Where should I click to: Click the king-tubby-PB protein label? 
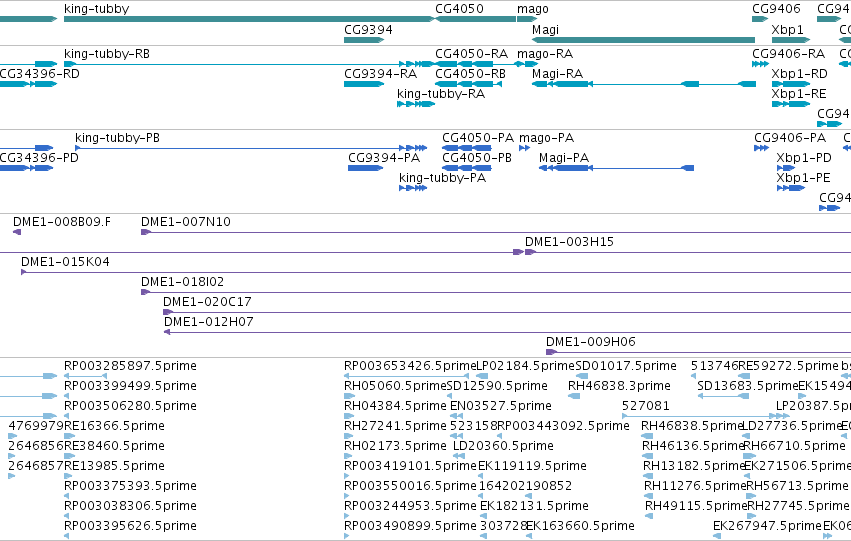(x=118, y=138)
